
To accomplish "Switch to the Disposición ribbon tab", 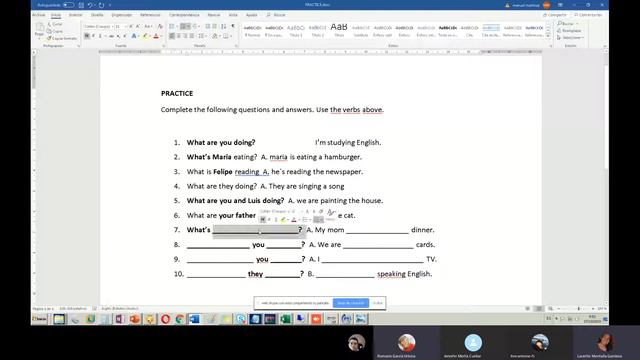I will [x=122, y=15].
